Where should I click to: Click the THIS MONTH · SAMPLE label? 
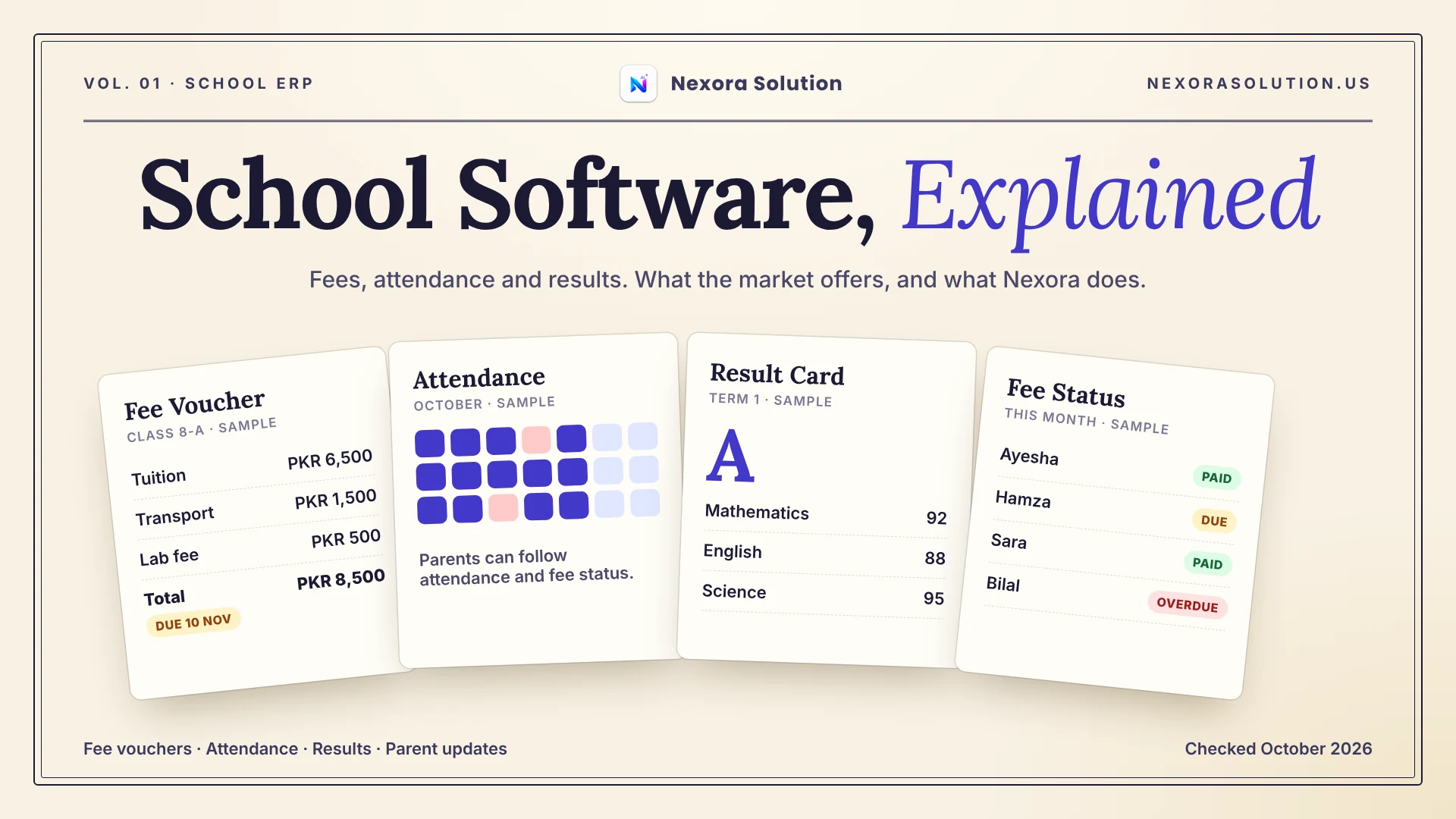click(x=1087, y=421)
